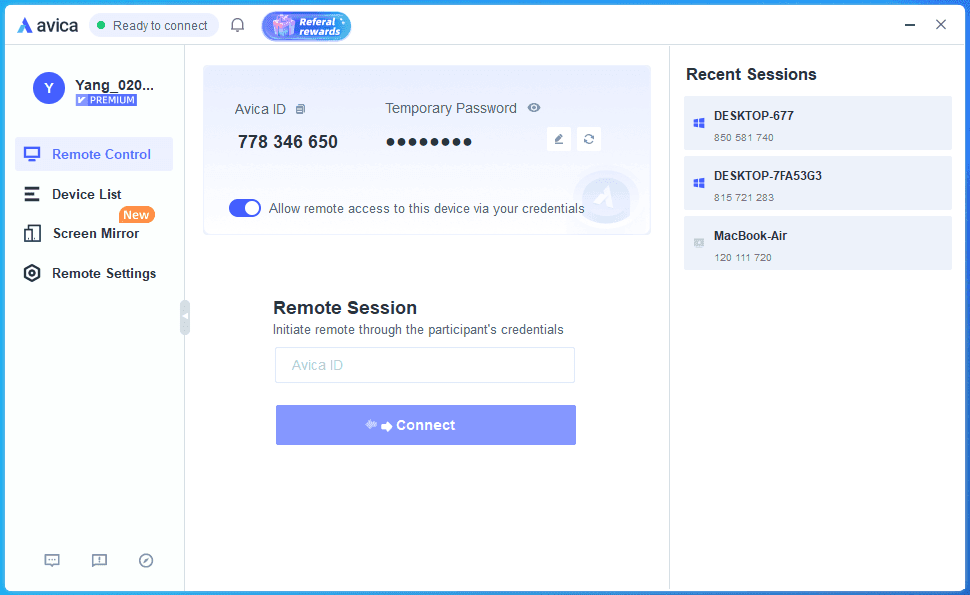This screenshot has height=595, width=970.
Task: Show the temporary password with eye icon
Action: (x=534, y=108)
